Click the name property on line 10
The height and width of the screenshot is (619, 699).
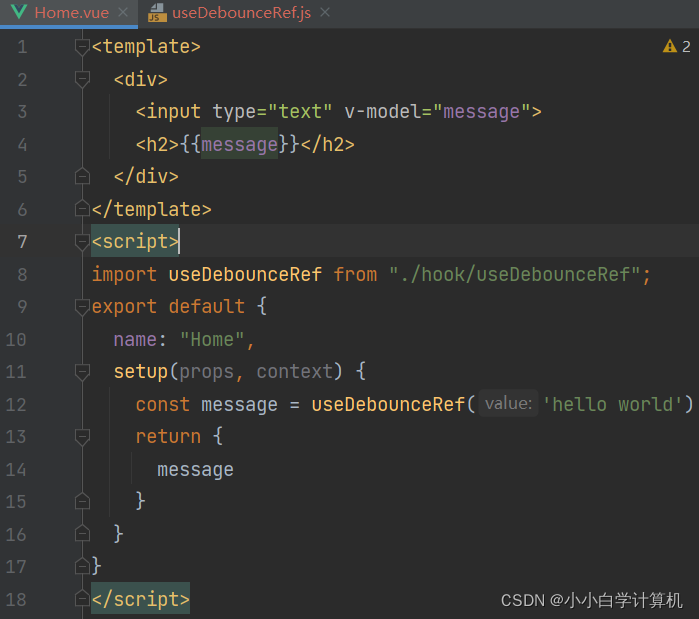[135, 340]
